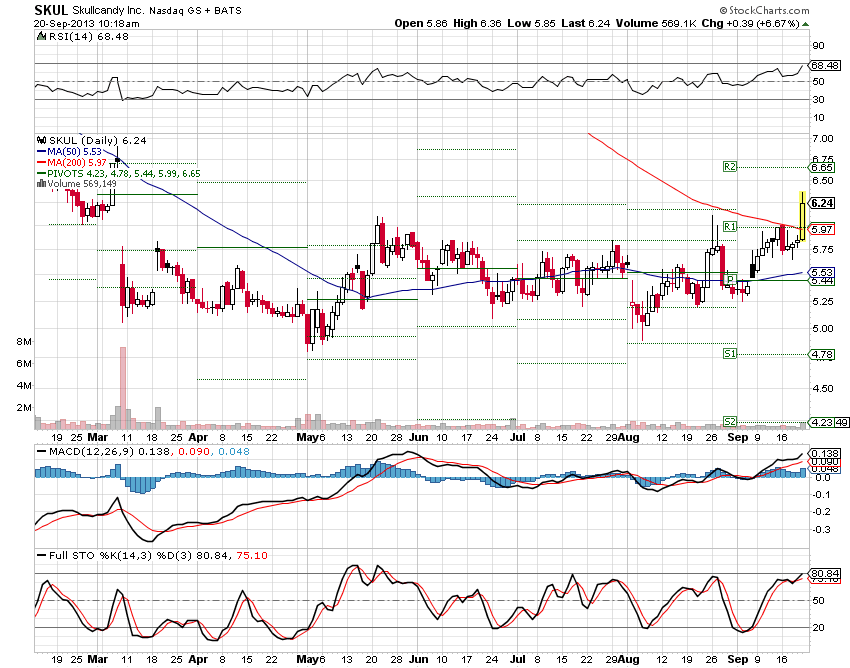Screen dimensions: 850x668
Task: Click the SKUL ticker symbol in the header
Action: tap(51, 10)
